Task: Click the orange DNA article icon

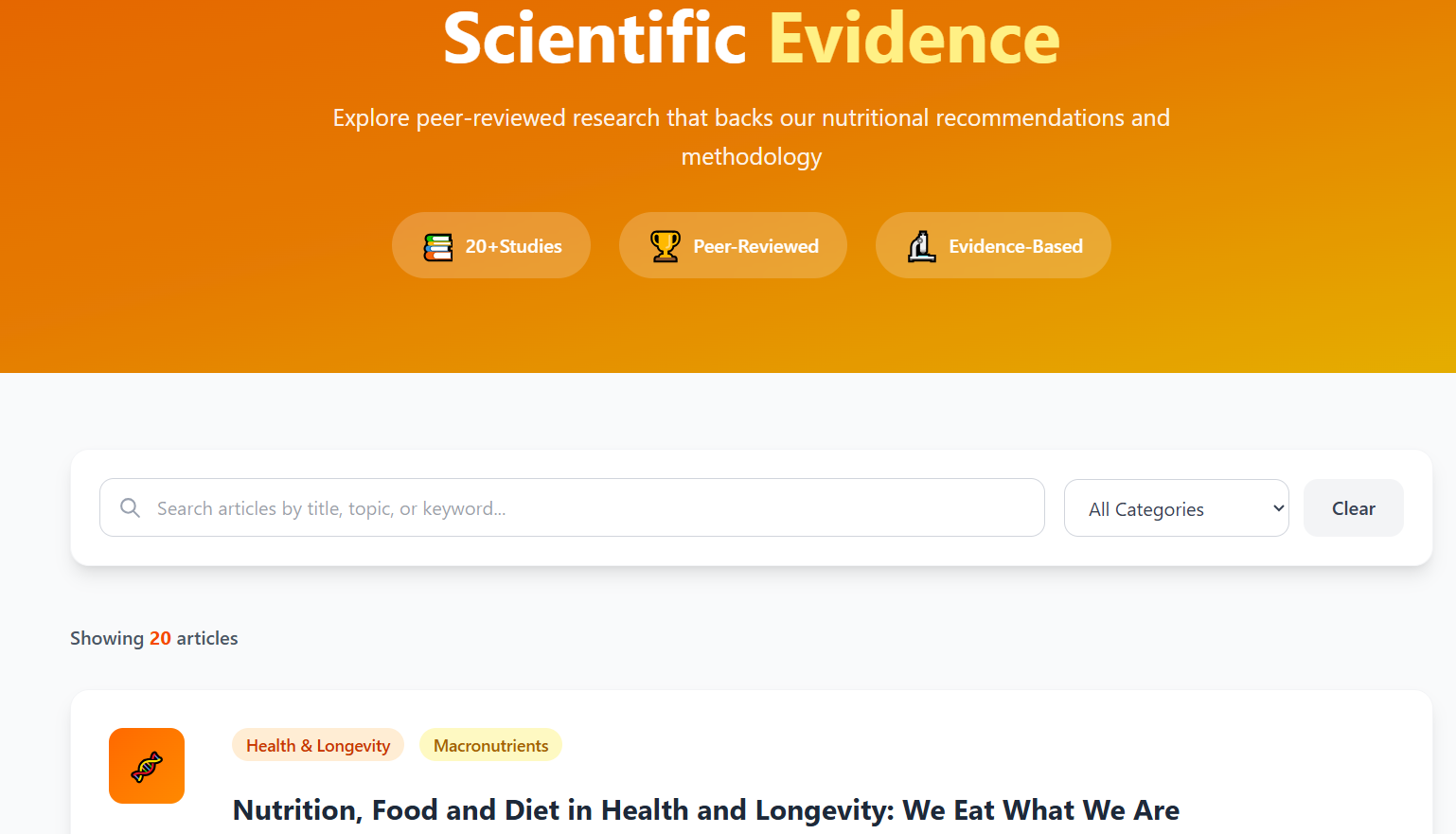Action: coord(147,766)
